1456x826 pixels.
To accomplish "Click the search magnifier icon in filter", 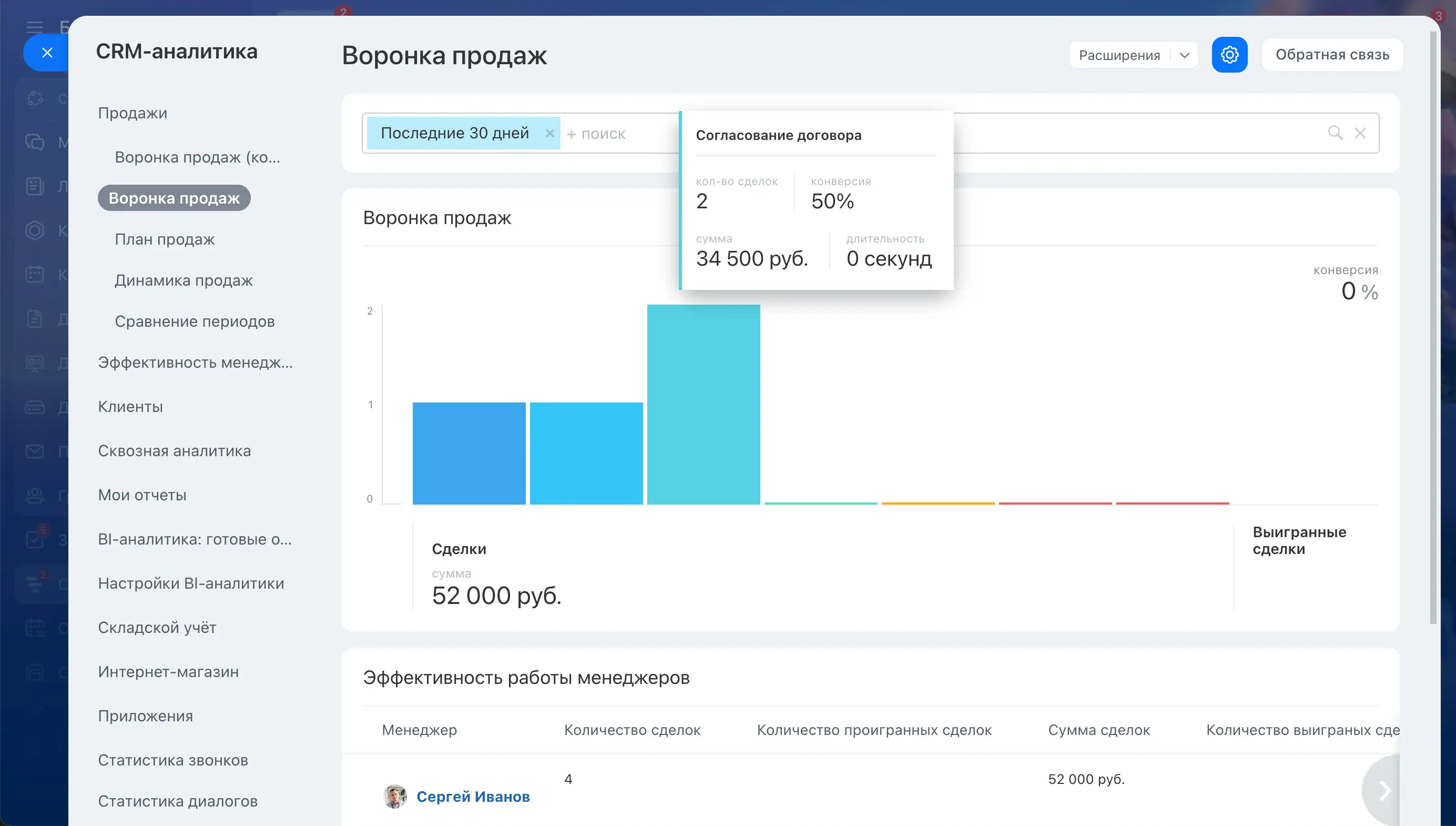I will (x=1335, y=133).
